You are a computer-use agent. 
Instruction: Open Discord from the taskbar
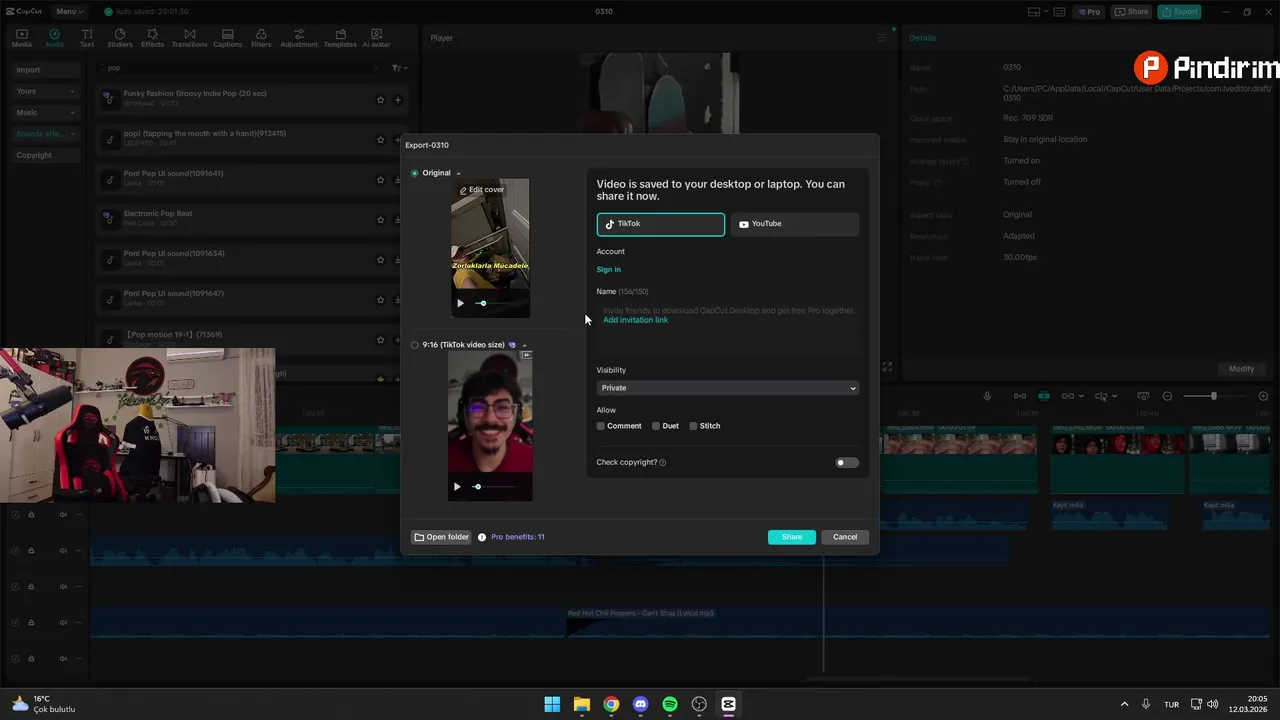tap(640, 704)
